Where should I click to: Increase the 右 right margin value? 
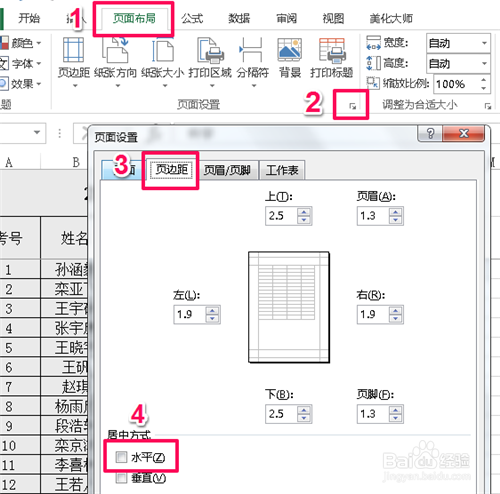pyautogui.click(x=395, y=310)
